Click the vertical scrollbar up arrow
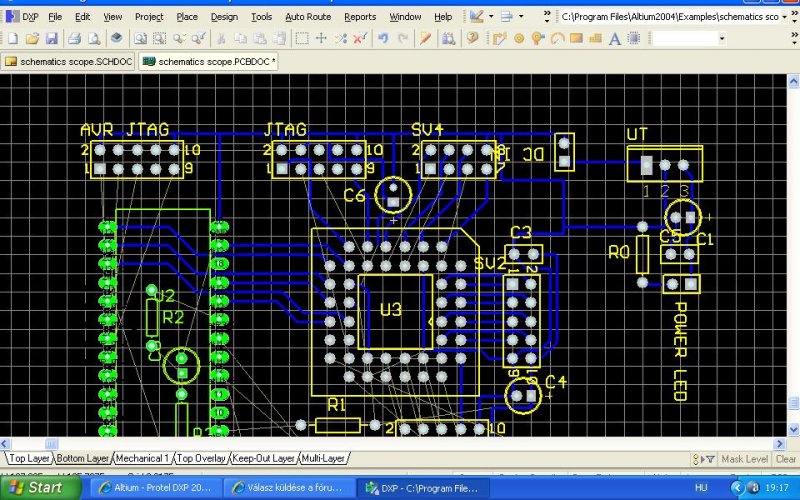800x500 pixels. click(x=793, y=81)
